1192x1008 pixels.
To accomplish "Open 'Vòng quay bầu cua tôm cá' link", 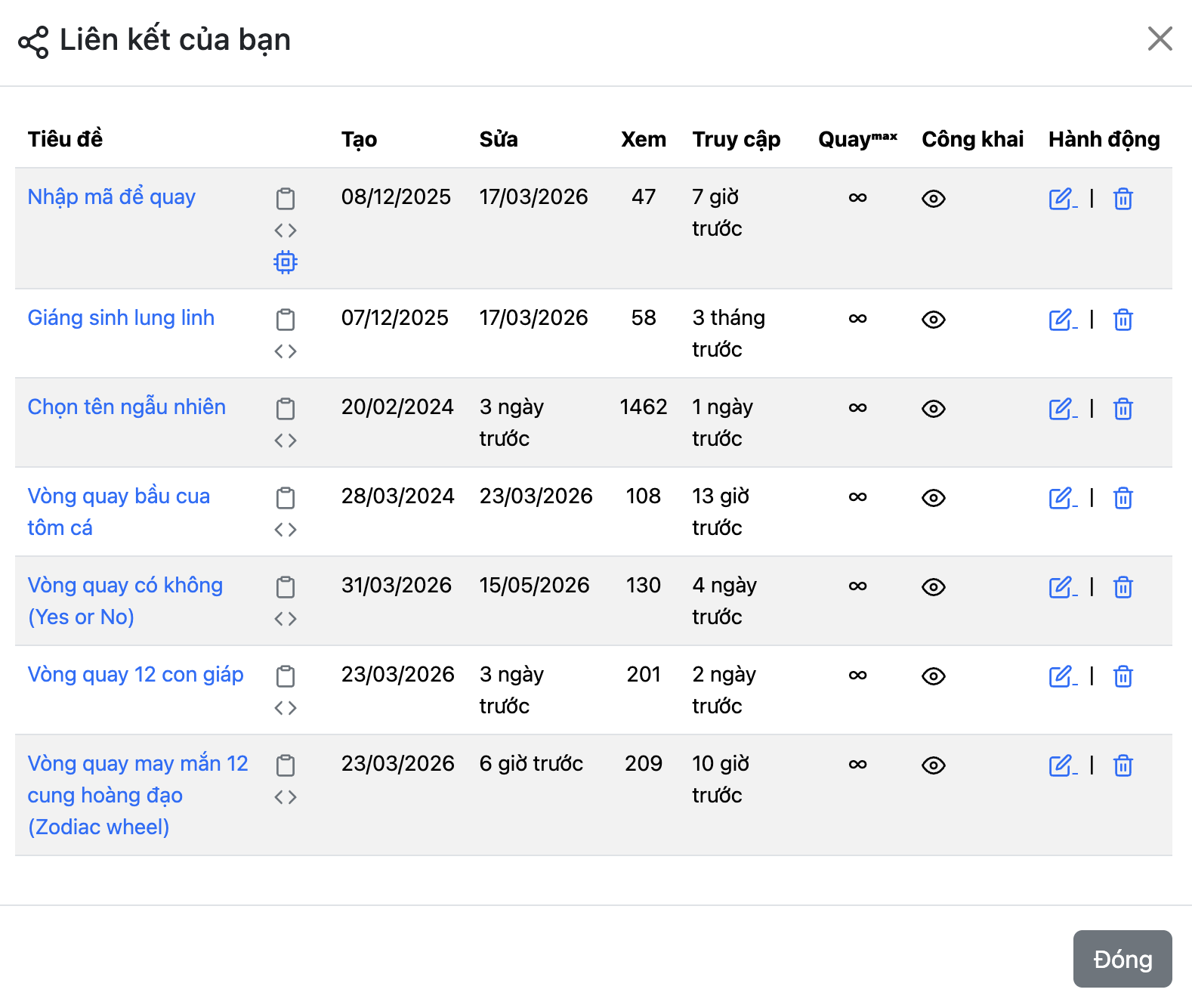I will pyautogui.click(x=119, y=512).
